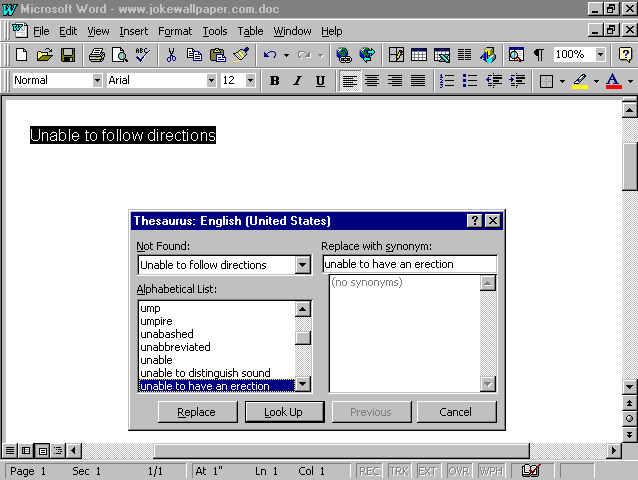Open the Print Preview tool
The image size is (638, 480).
coord(119,55)
